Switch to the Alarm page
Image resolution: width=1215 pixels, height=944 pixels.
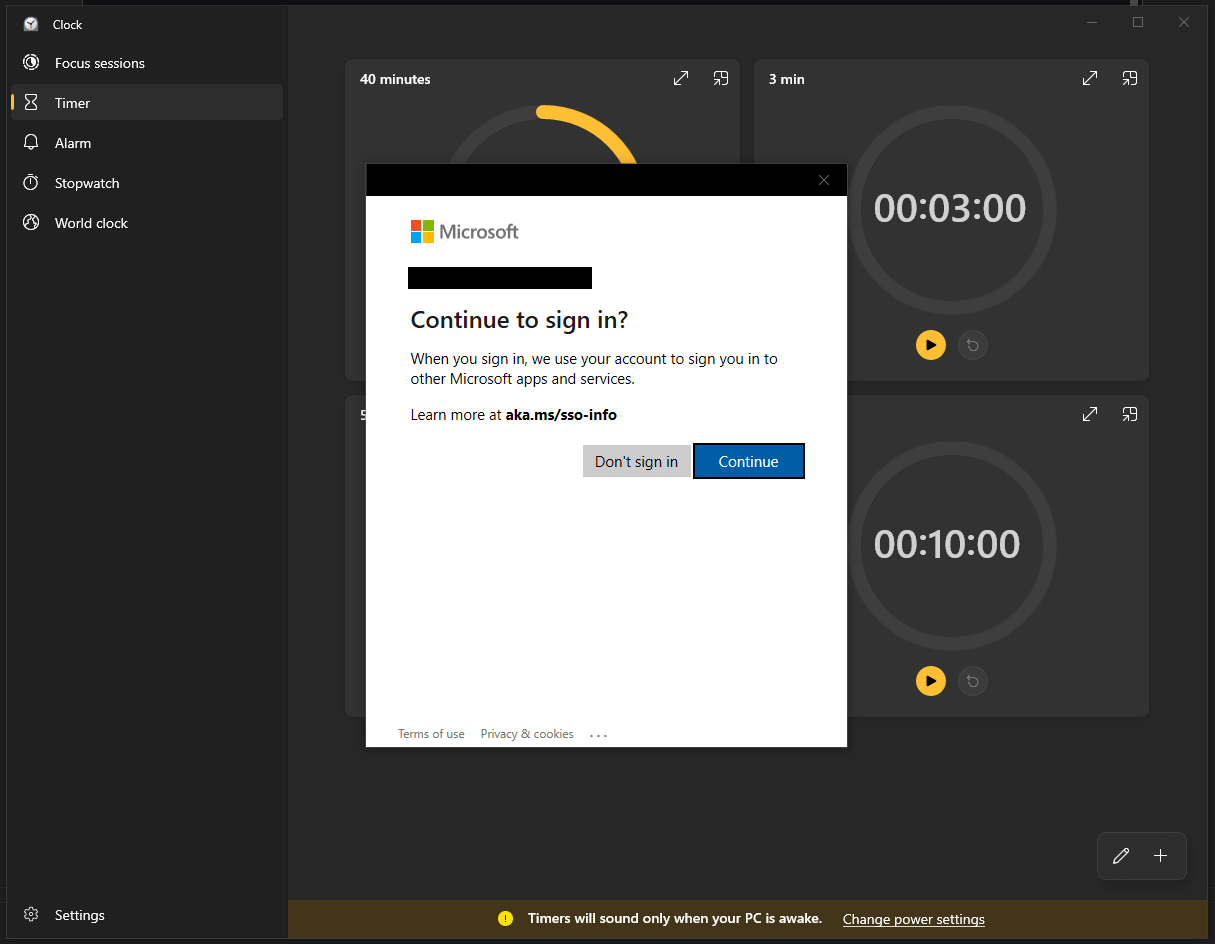point(73,143)
